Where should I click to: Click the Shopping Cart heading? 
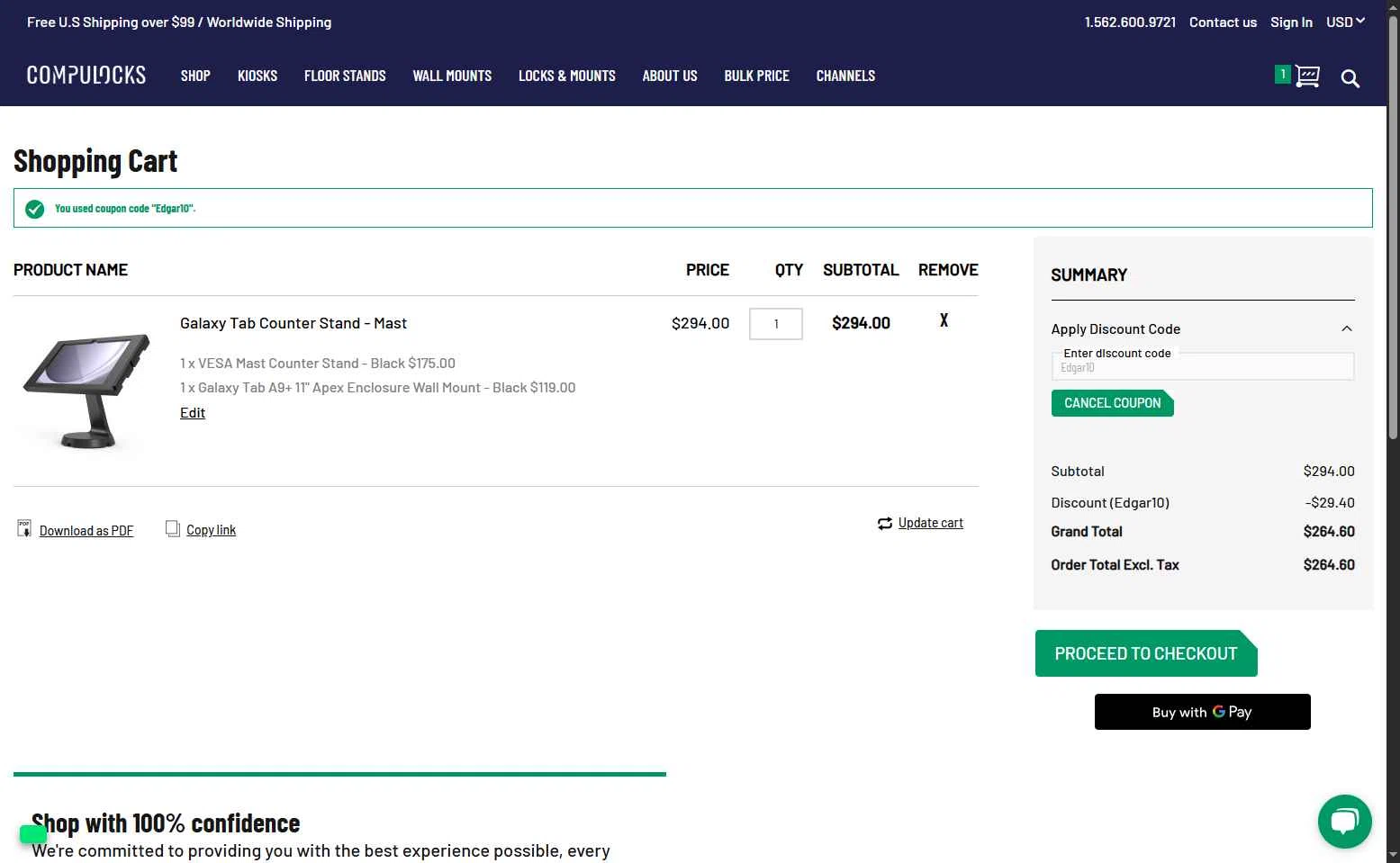point(95,161)
